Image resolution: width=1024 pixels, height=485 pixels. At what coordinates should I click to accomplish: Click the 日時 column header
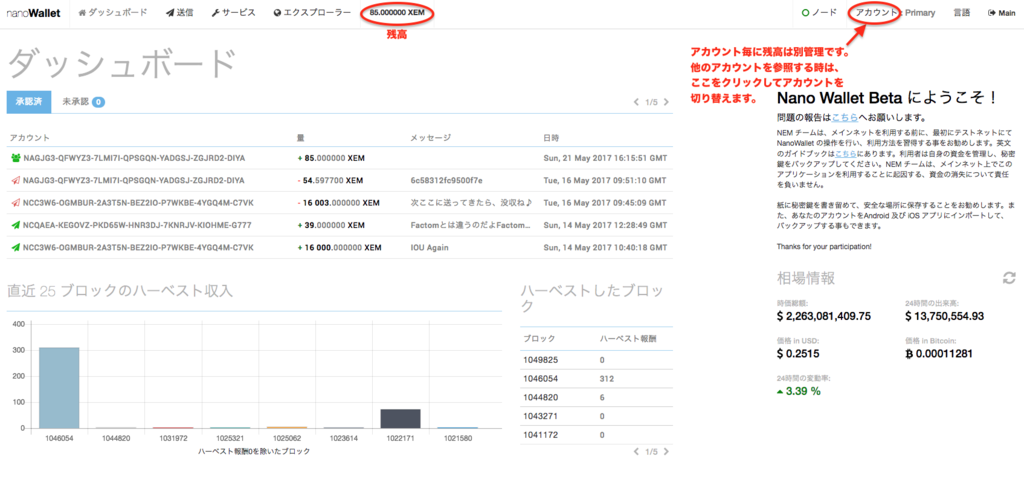point(551,138)
